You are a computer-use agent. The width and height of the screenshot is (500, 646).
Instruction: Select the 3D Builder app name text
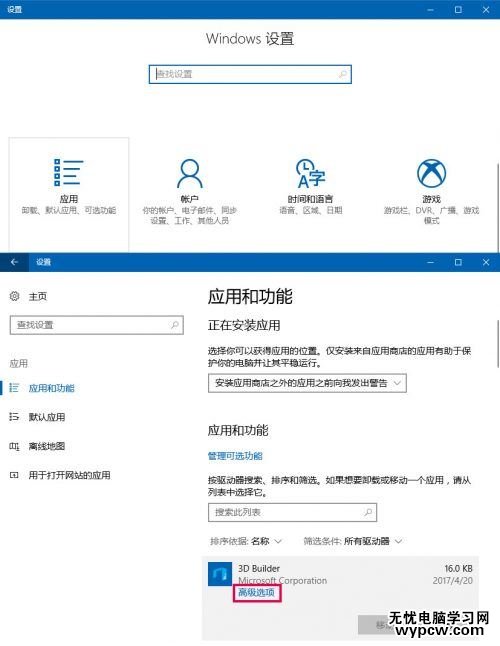click(259, 569)
